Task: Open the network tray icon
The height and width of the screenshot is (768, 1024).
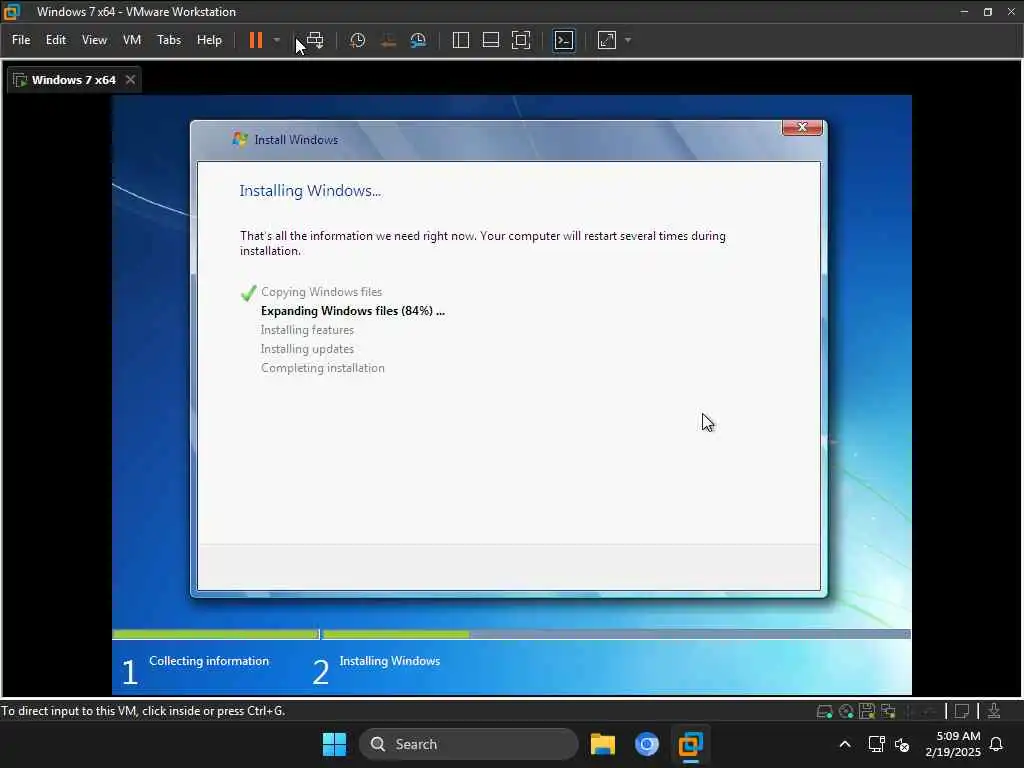Action: click(x=876, y=744)
